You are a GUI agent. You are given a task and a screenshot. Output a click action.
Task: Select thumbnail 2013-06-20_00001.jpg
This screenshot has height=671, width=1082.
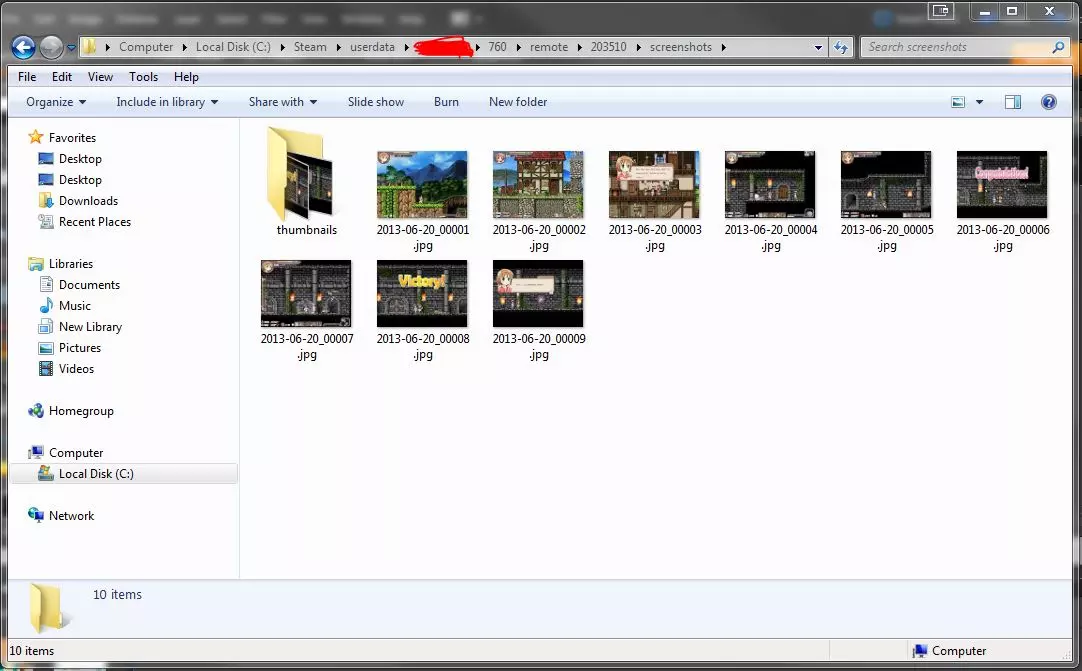(x=422, y=184)
